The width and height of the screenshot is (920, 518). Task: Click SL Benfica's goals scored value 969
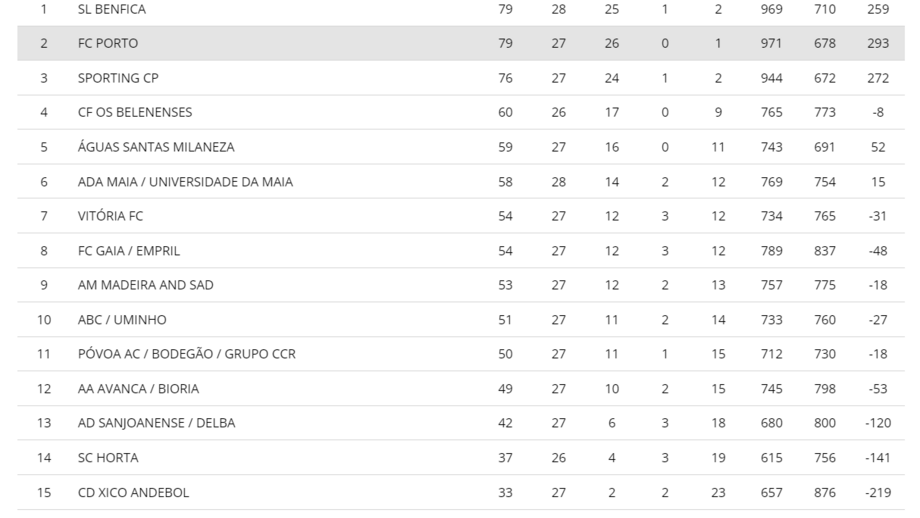772,9
